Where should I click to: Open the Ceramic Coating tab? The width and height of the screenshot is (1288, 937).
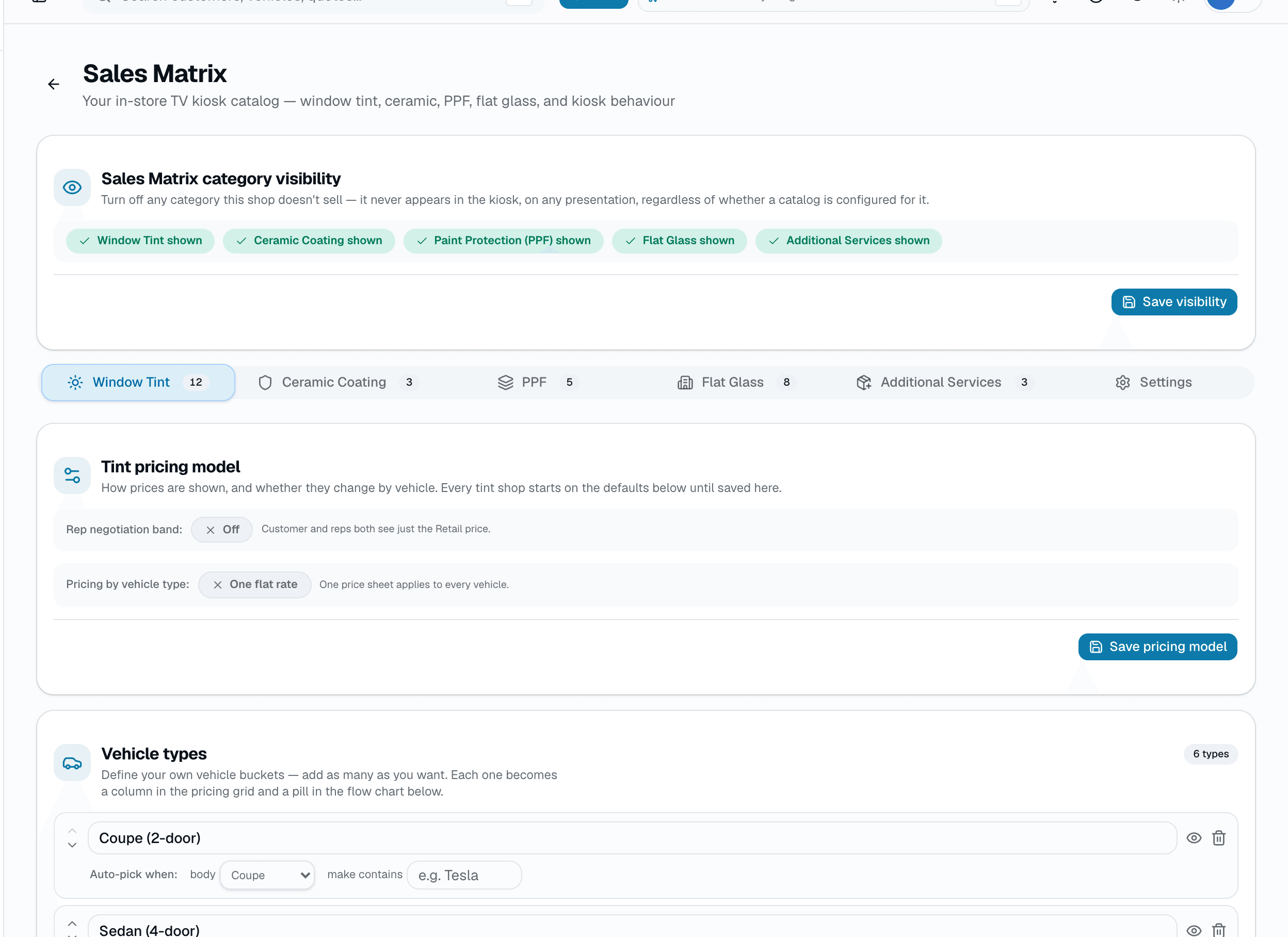[339, 383]
